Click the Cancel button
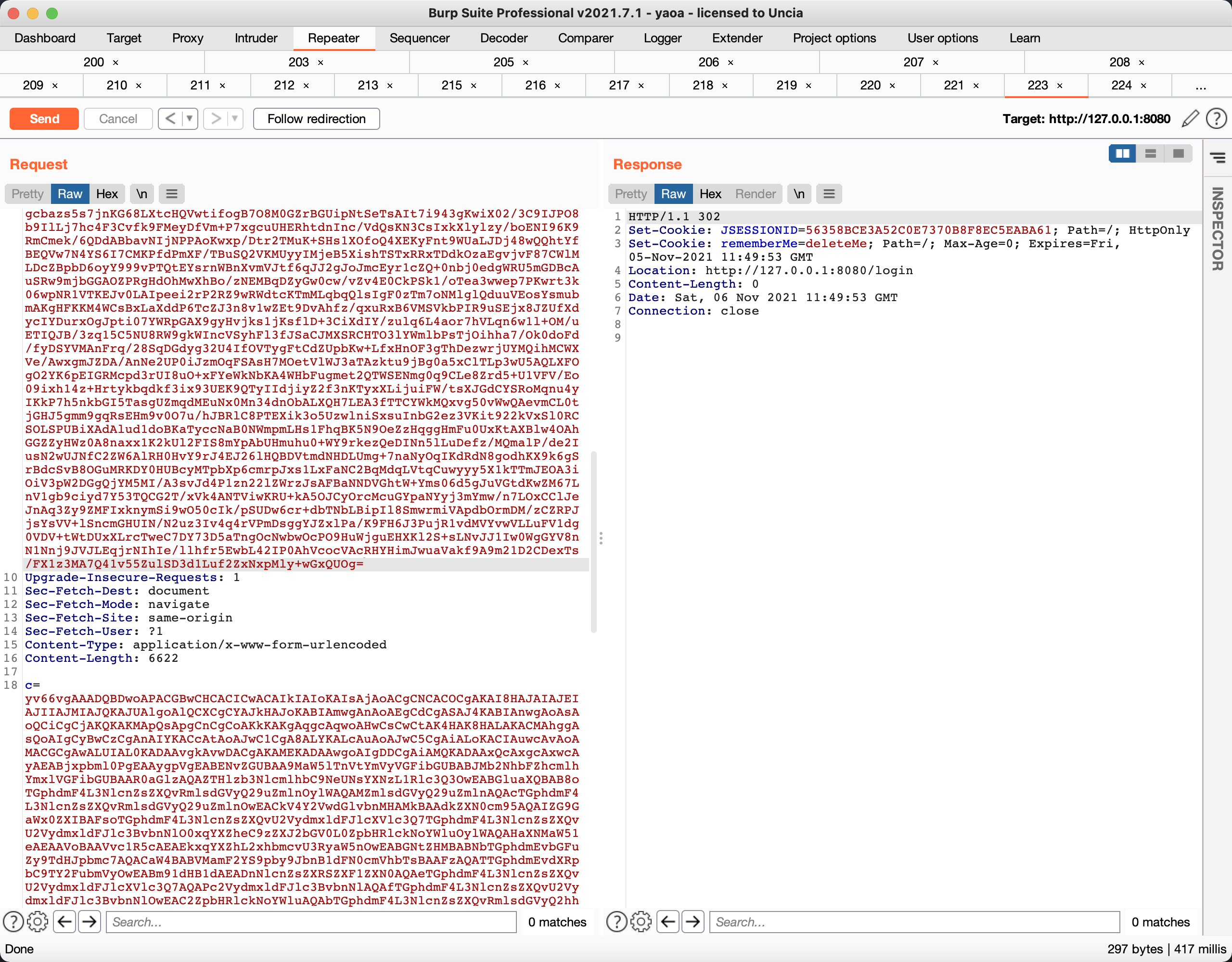This screenshot has width=1232, height=962. point(118,119)
